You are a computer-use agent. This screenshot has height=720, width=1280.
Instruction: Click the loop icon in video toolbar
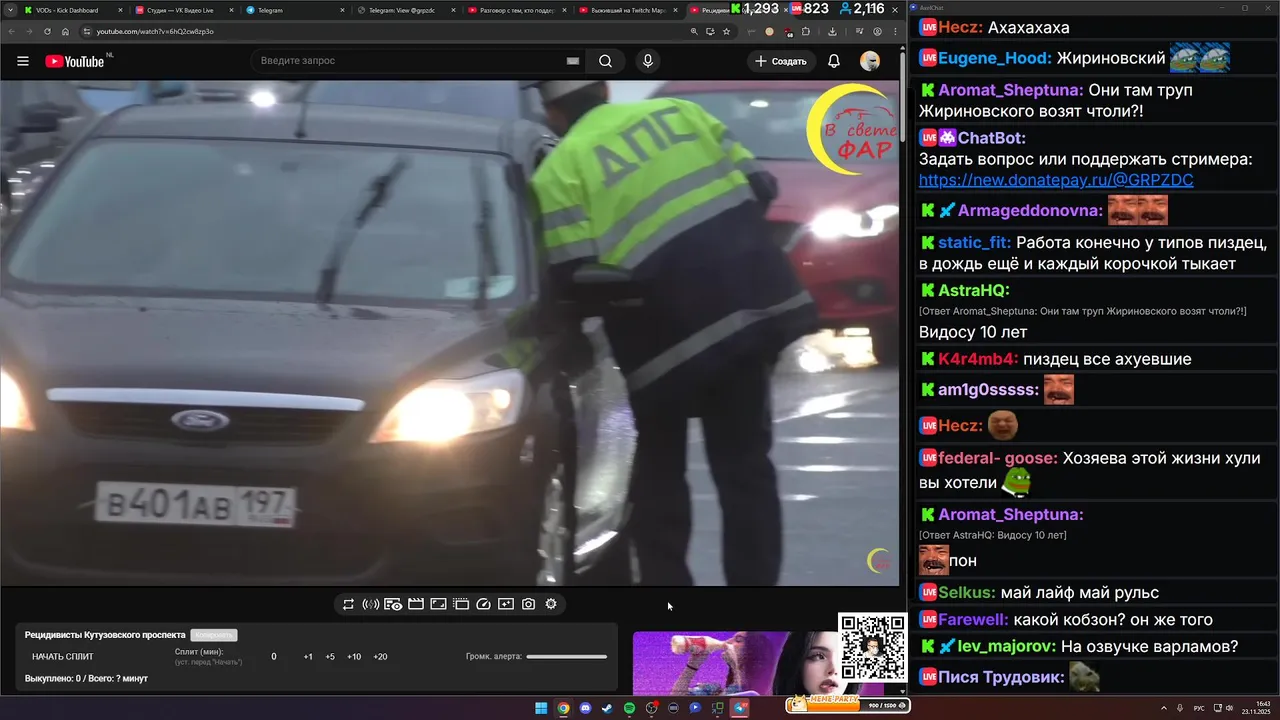(348, 604)
